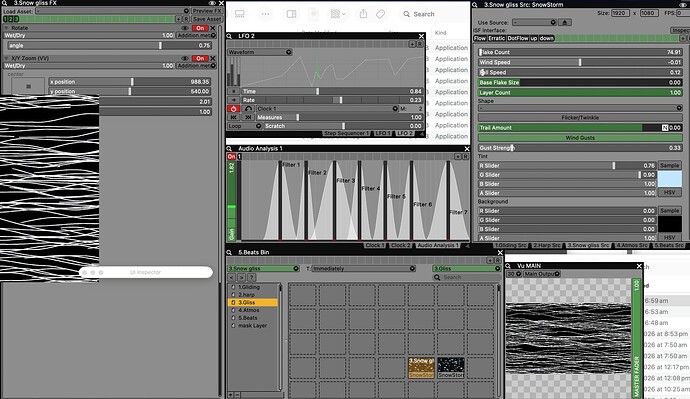
Task: Toggle the Flicker/Twinkle button
Action: point(580,118)
